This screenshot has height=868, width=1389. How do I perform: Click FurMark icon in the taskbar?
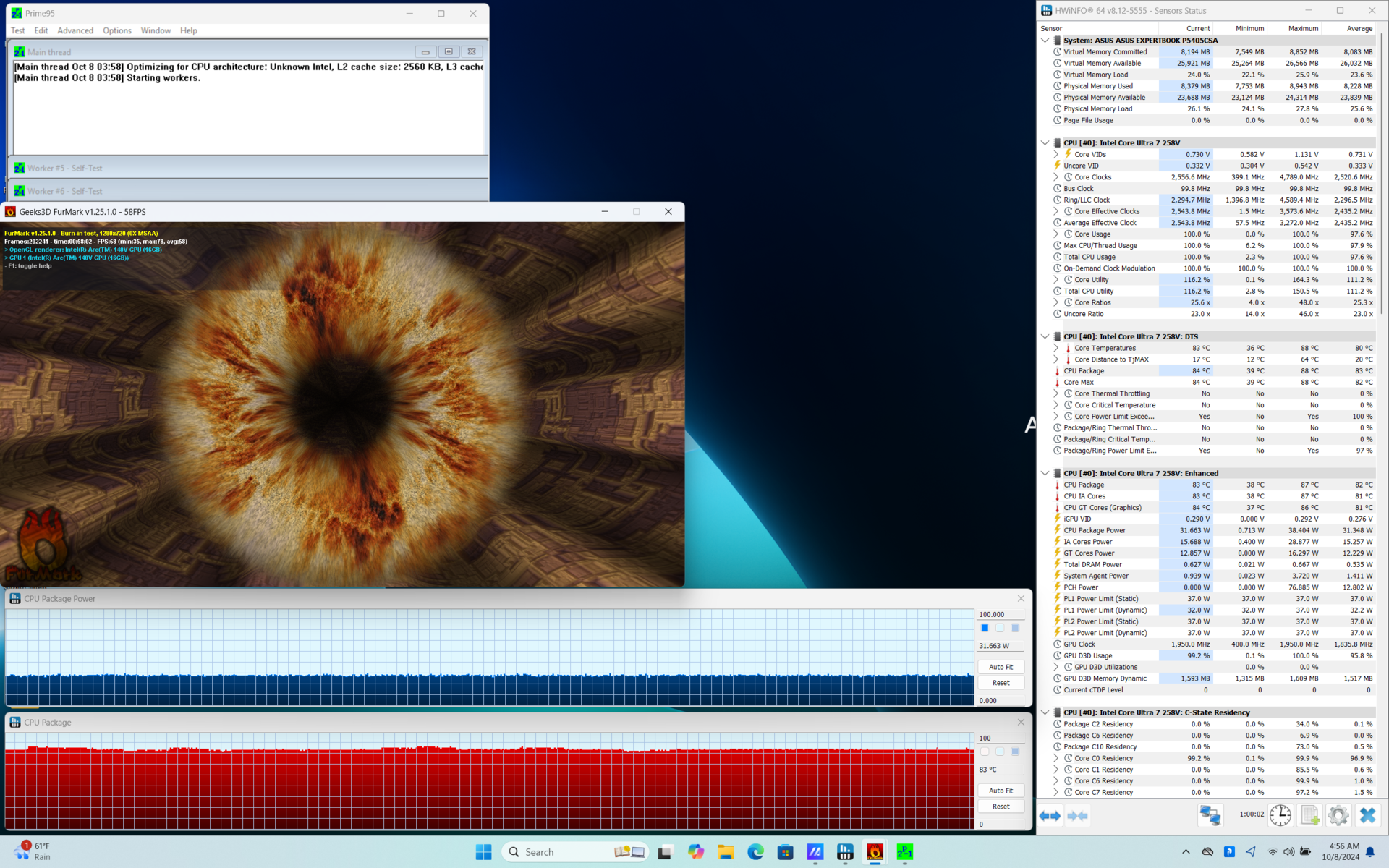(875, 852)
